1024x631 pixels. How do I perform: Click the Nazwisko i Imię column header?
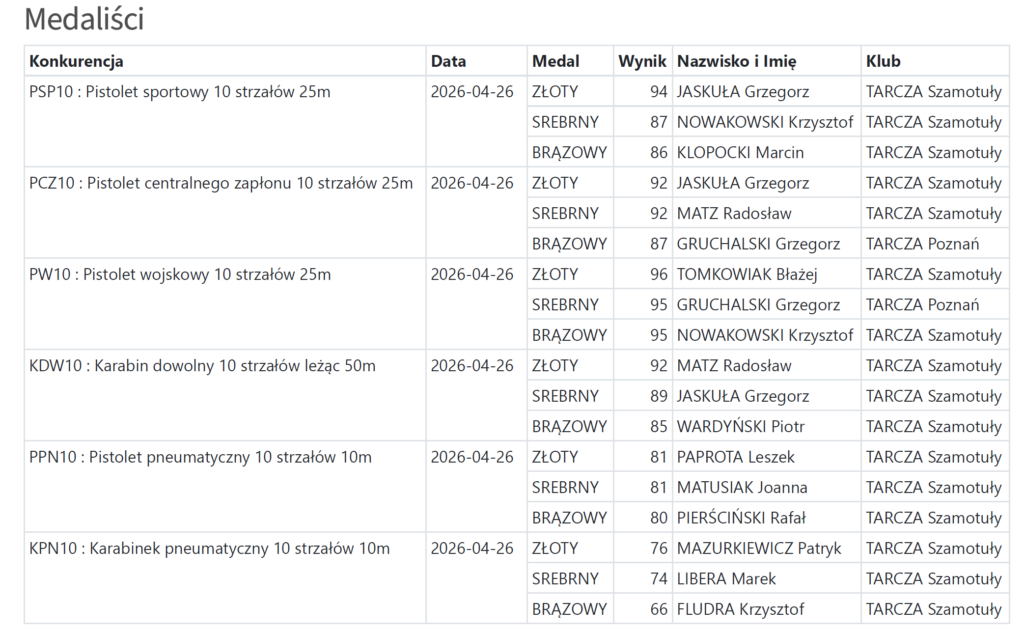[x=736, y=61]
